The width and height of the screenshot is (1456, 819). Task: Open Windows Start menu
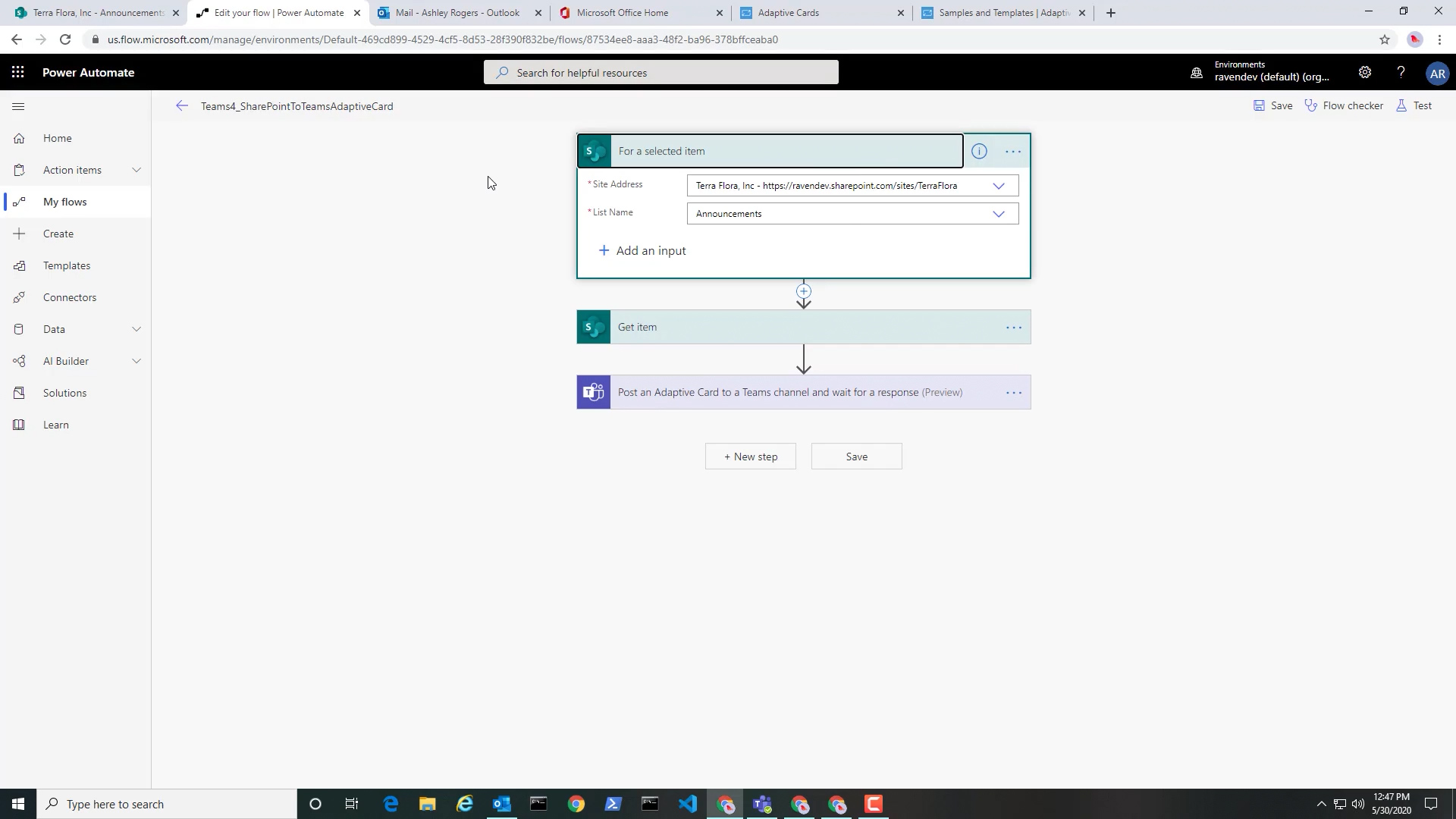18,804
